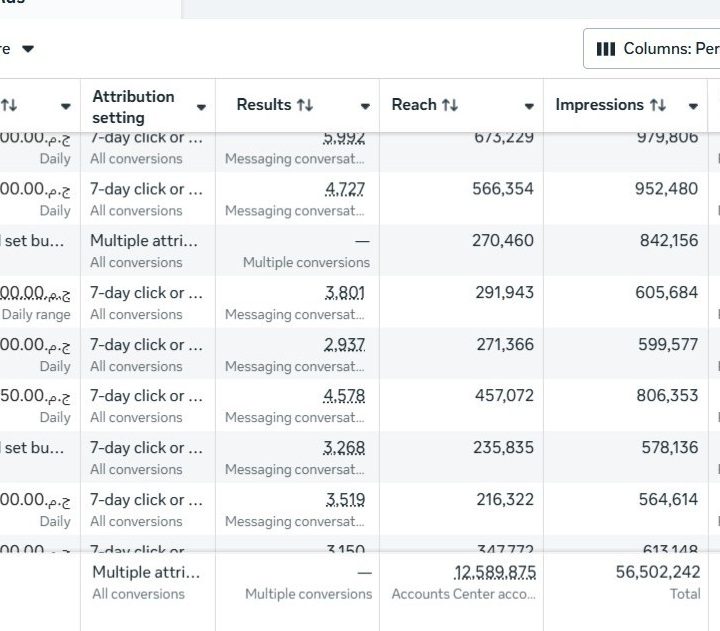Open Results column dropdown arrow
720x631 pixels.
(x=365, y=106)
